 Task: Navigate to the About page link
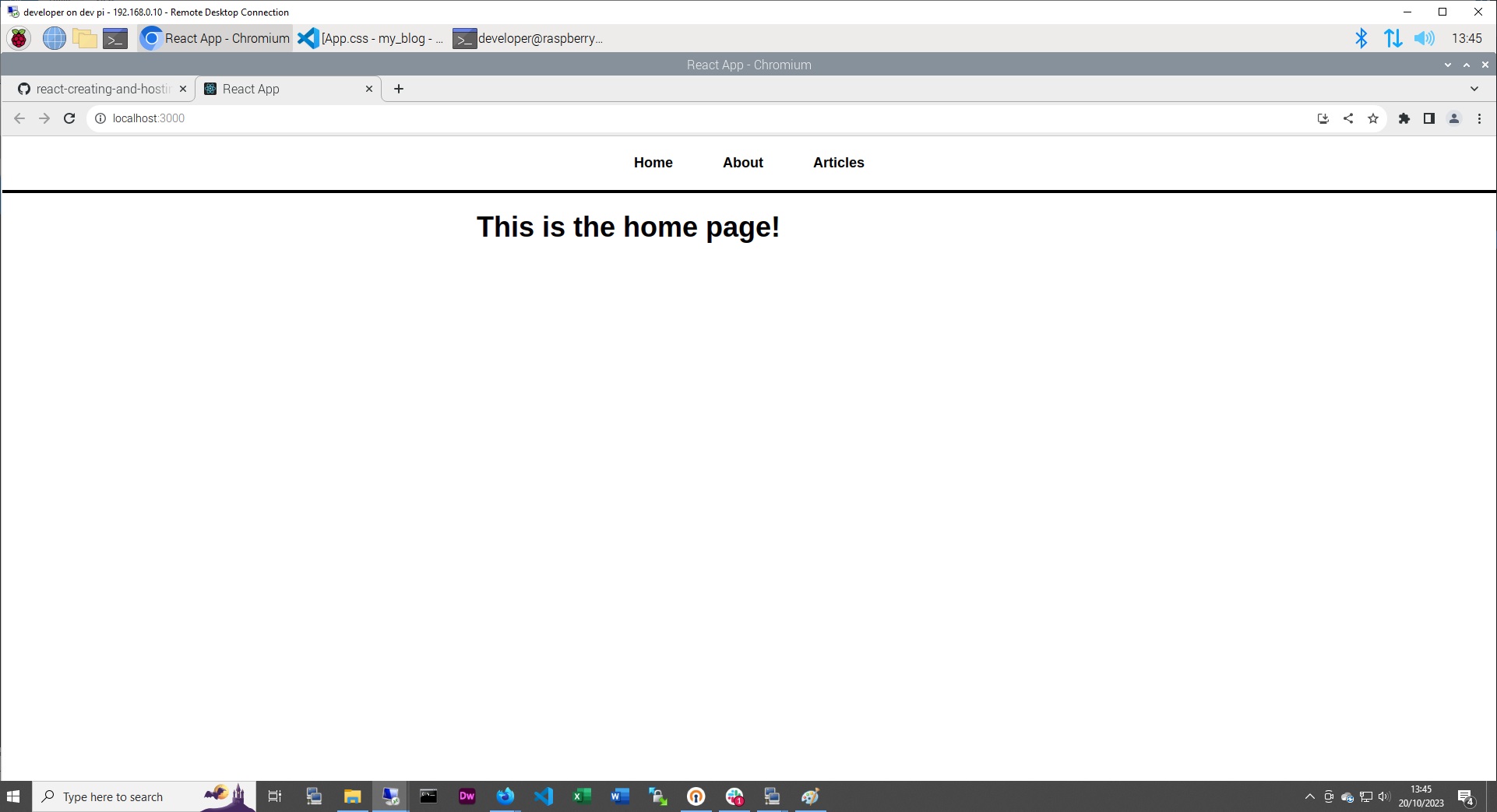pyautogui.click(x=743, y=163)
